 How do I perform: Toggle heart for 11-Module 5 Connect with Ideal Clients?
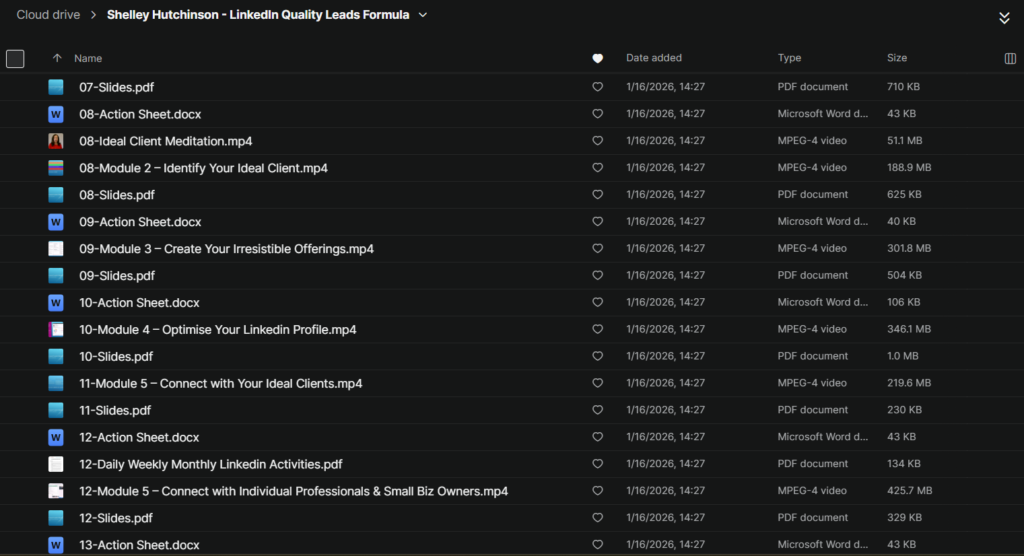click(x=598, y=383)
